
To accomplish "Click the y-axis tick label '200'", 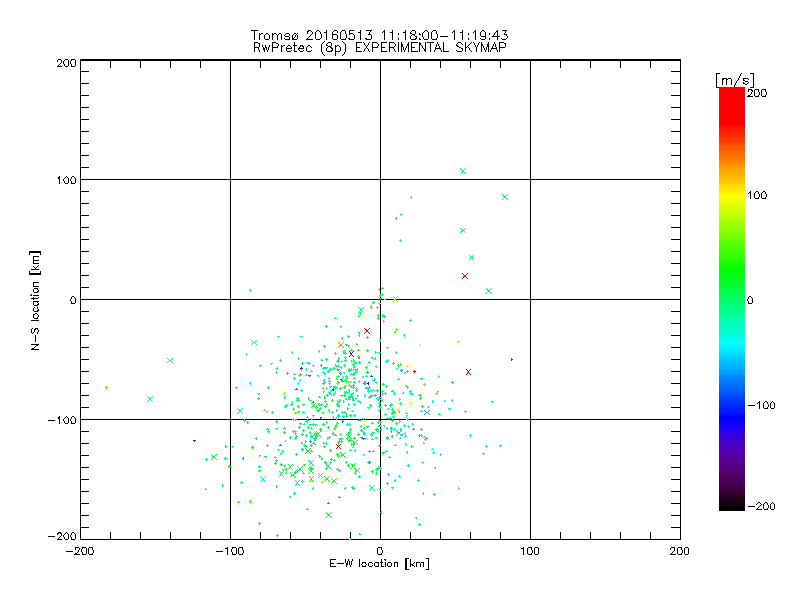I will 66,63.
